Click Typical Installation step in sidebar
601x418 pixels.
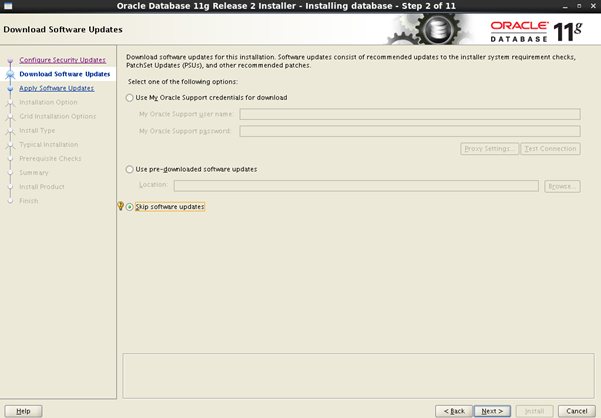49,144
